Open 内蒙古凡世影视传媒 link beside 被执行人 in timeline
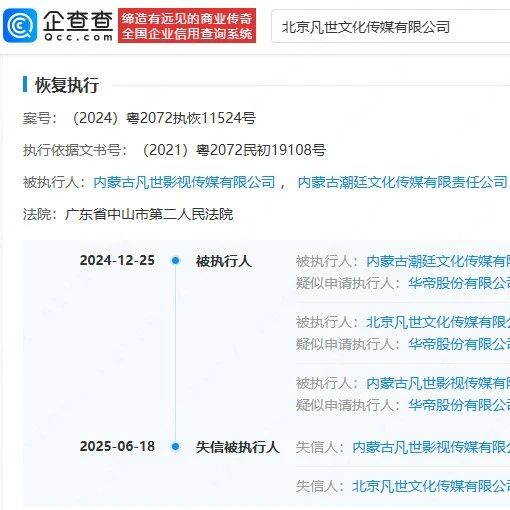Screen dimensions: 510x510 pyautogui.click(x=438, y=383)
